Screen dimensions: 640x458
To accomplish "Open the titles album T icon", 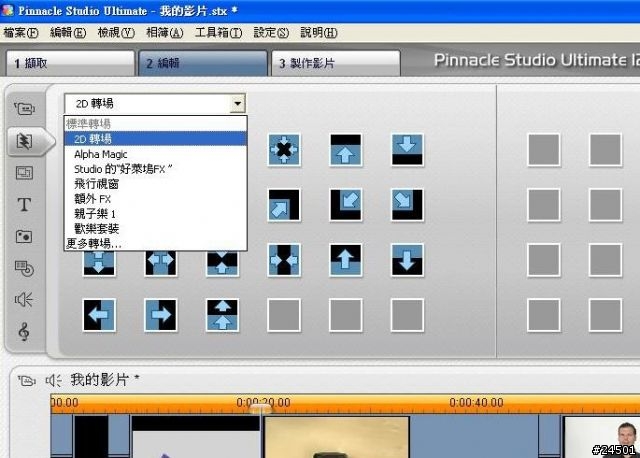I will [x=24, y=205].
